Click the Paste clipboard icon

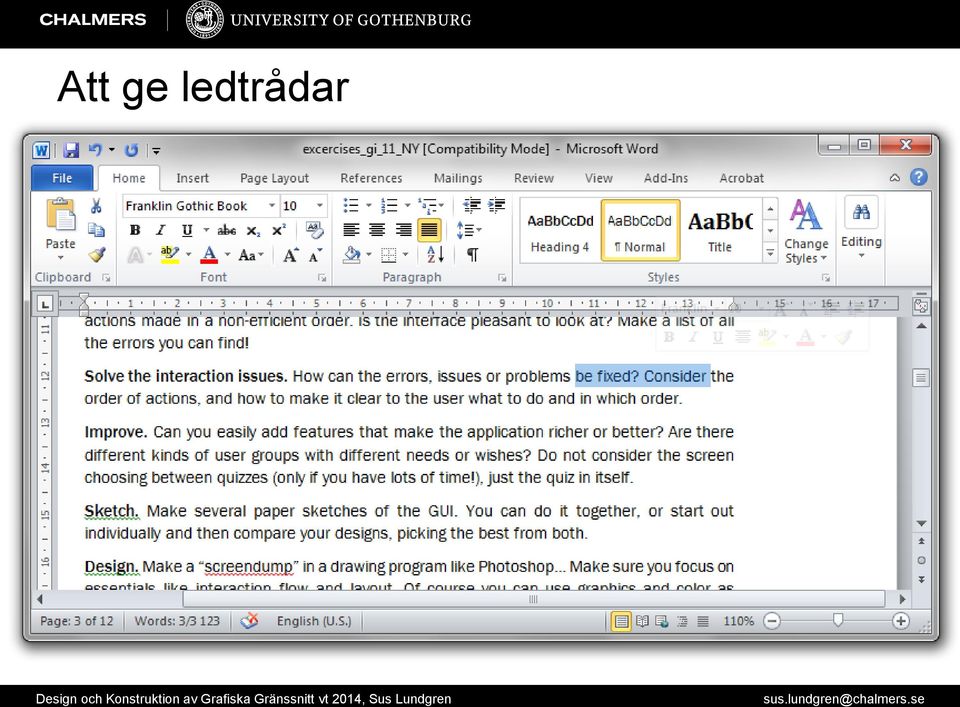click(x=60, y=215)
